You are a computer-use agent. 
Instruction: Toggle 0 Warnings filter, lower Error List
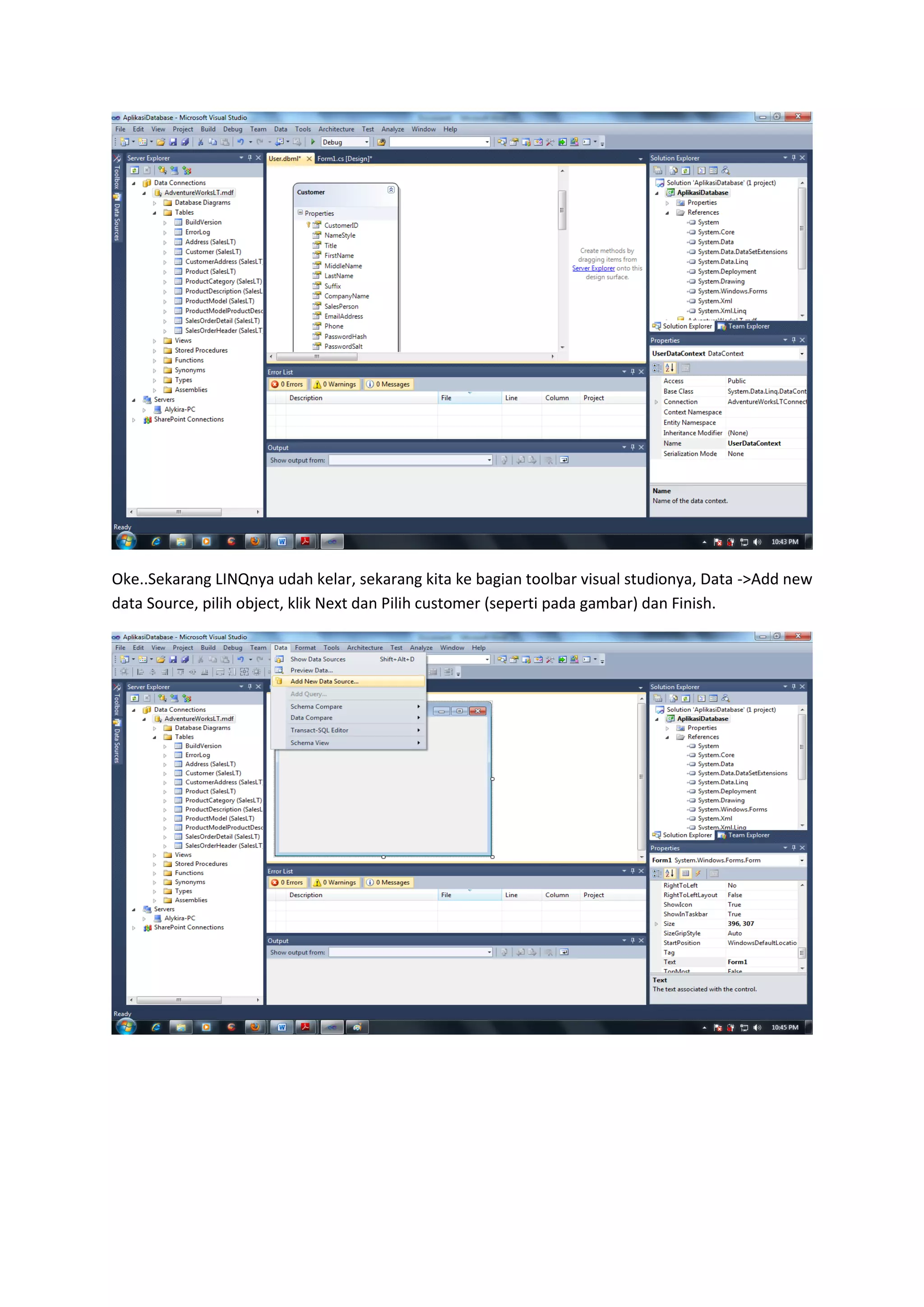[x=335, y=882]
